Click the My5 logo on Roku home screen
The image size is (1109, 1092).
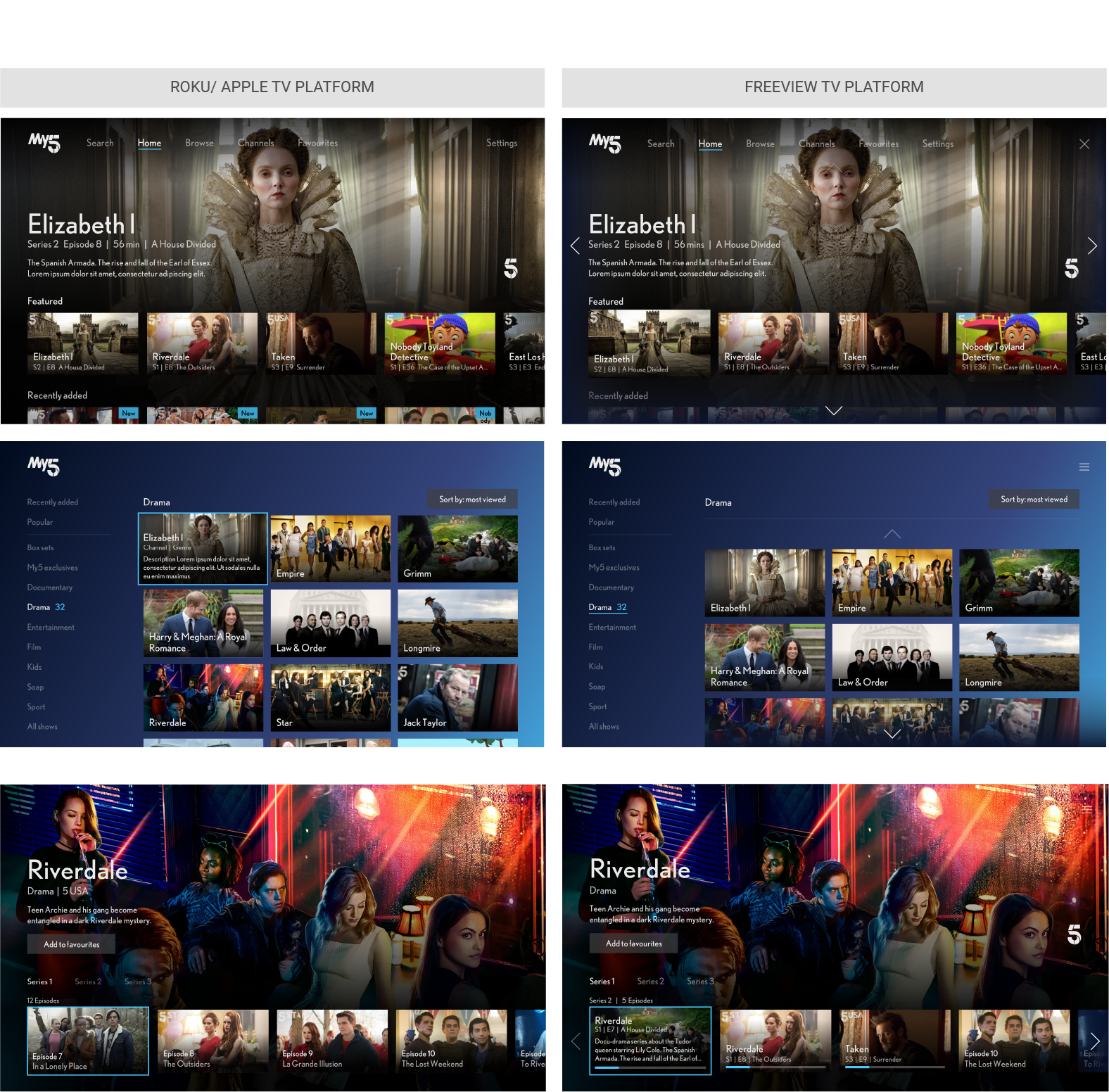point(44,143)
